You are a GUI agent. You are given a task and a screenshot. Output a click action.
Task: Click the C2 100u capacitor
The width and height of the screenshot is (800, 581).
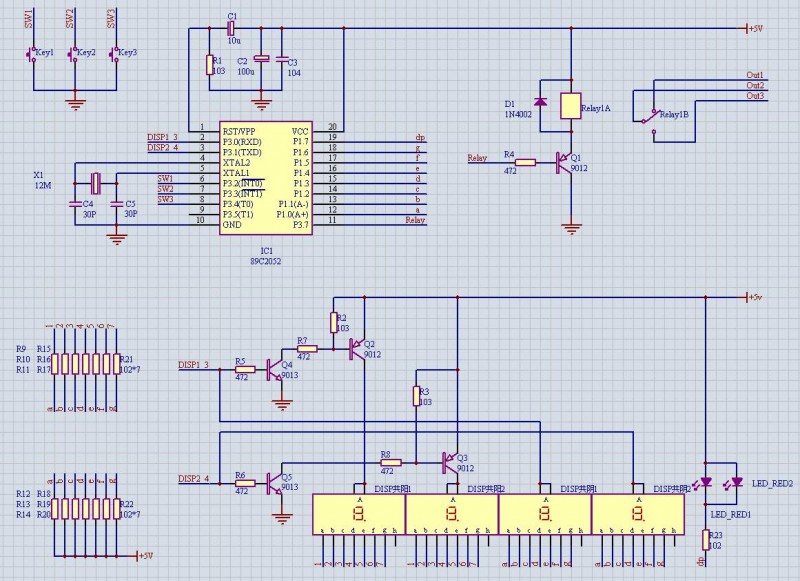click(x=262, y=60)
